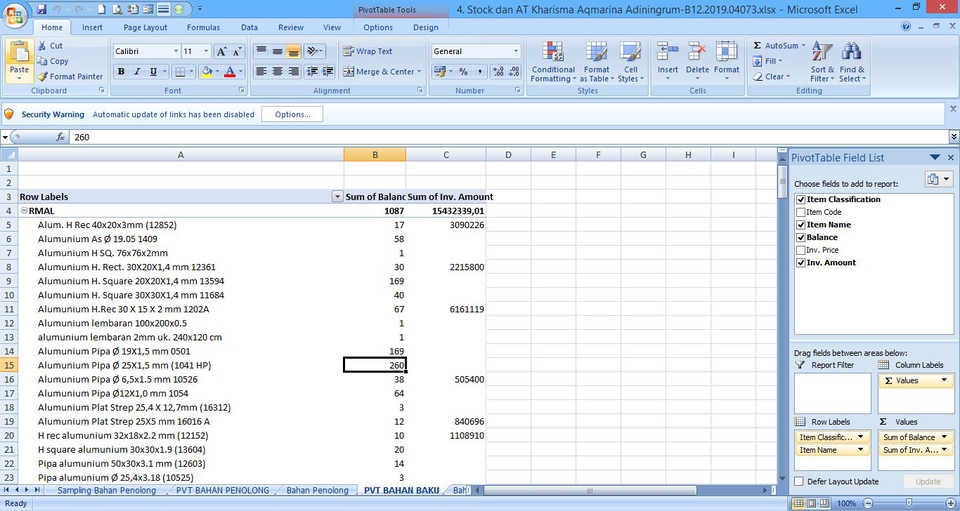This screenshot has width=960, height=511.
Task: Open Format as Table gallery
Action: pyautogui.click(x=596, y=62)
